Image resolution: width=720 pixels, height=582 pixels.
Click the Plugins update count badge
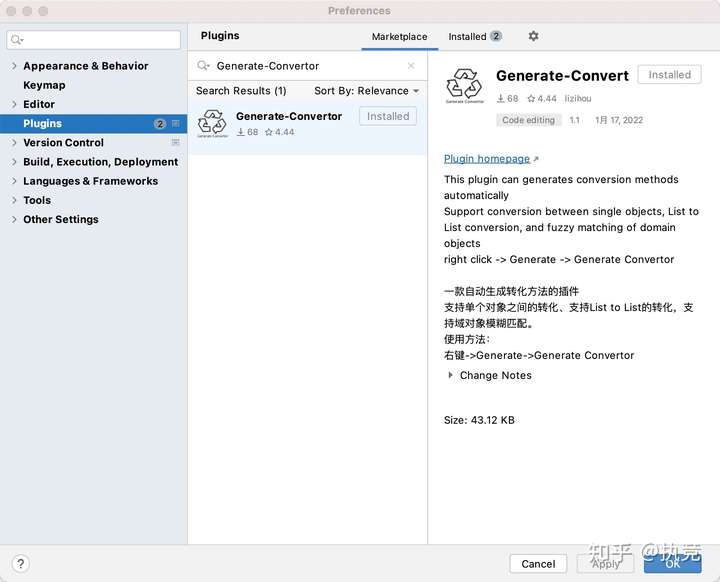point(160,124)
